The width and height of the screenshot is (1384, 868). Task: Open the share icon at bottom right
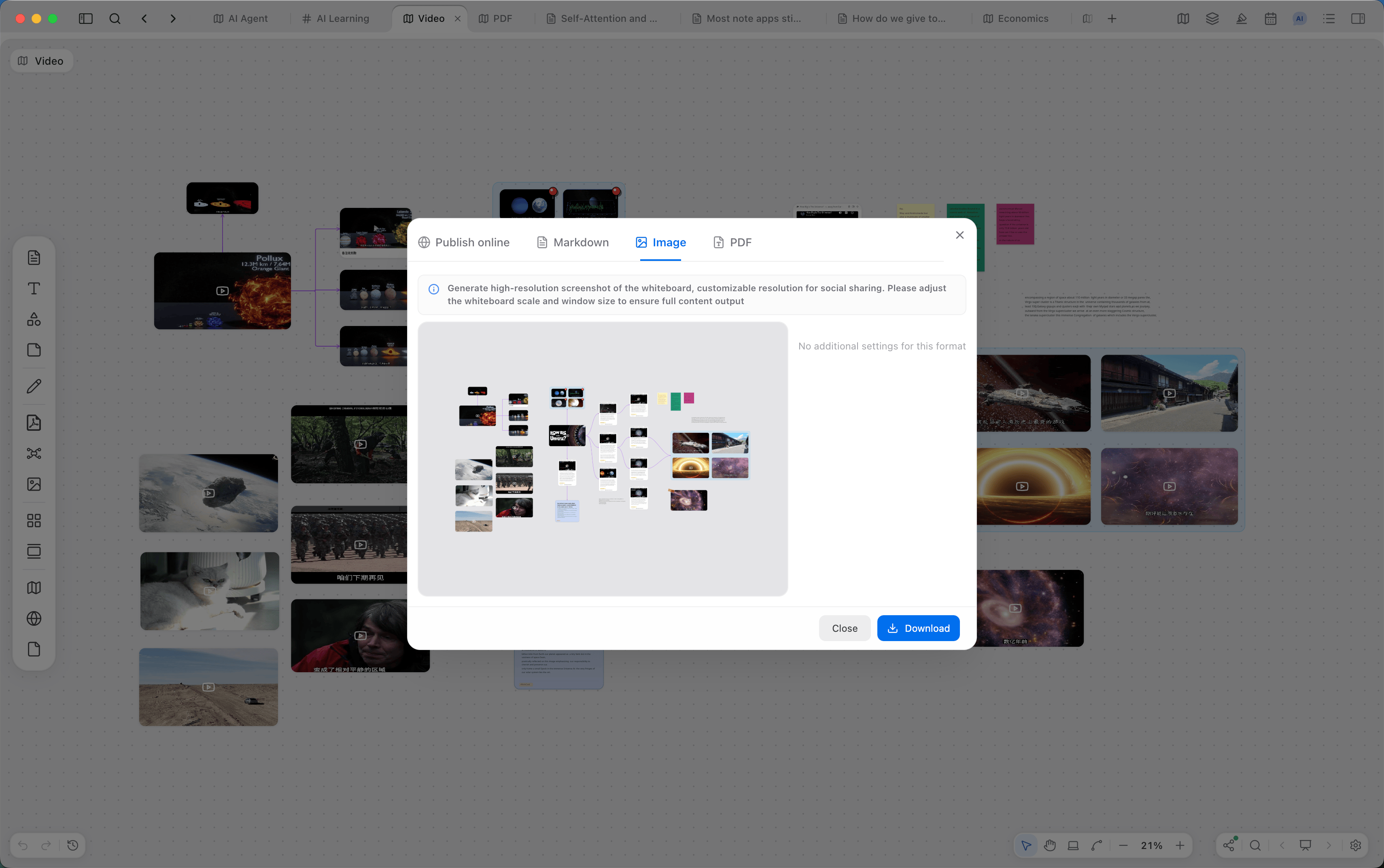[1229, 845]
